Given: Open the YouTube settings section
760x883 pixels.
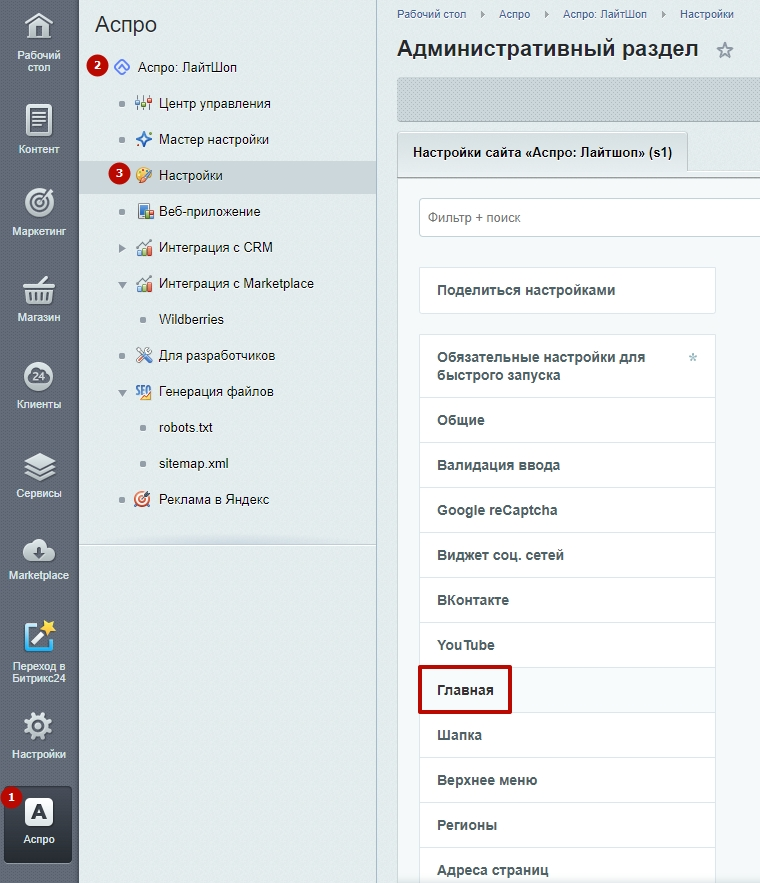Looking at the screenshot, I should (567, 645).
